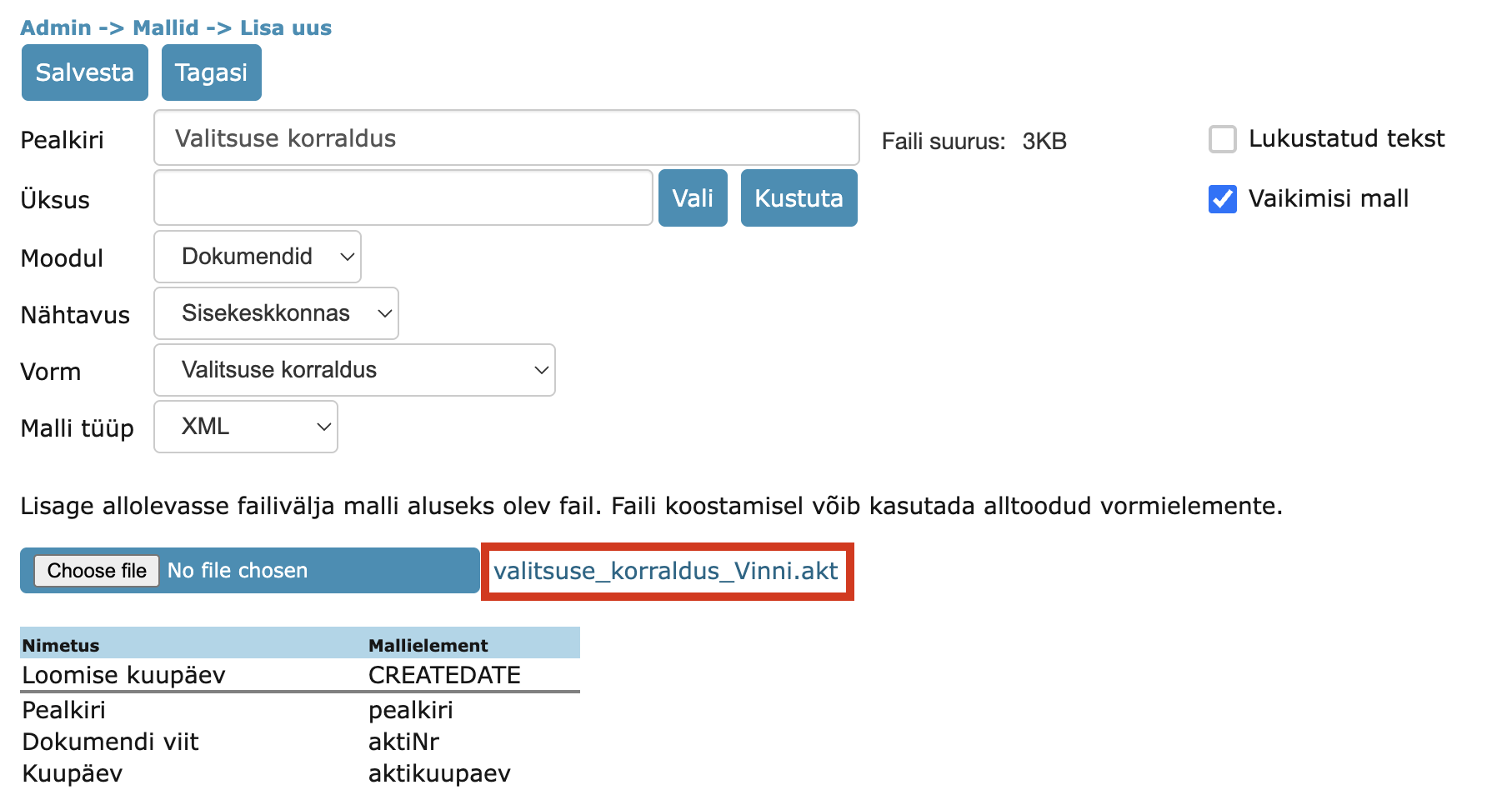Click the Lisa uus breadcrumb item
1512x795 pixels.
pos(286,27)
